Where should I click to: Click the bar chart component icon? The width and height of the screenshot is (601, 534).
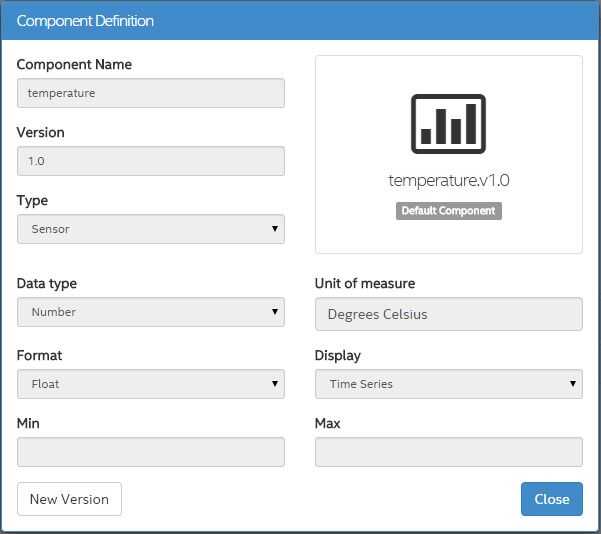pyautogui.click(x=448, y=124)
